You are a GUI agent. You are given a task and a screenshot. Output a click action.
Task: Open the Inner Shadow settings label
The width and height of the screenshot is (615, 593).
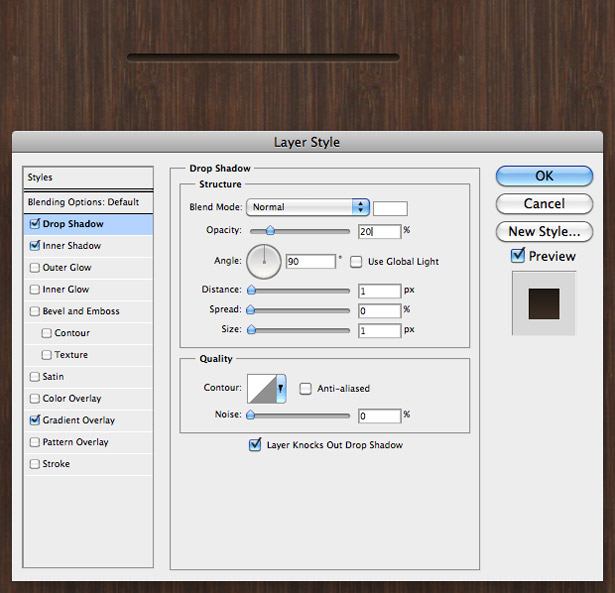click(72, 246)
